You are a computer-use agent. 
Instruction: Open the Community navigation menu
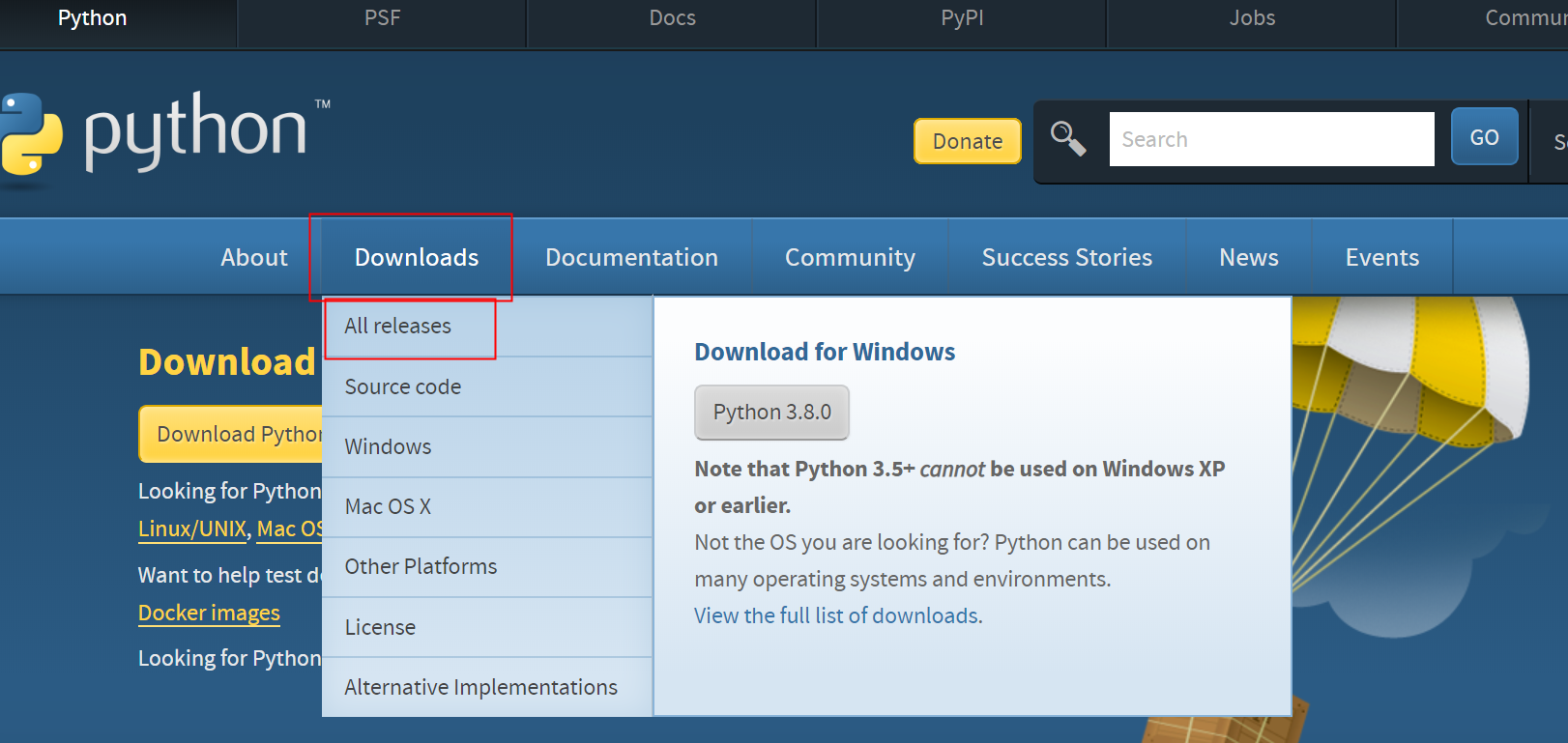[850, 257]
